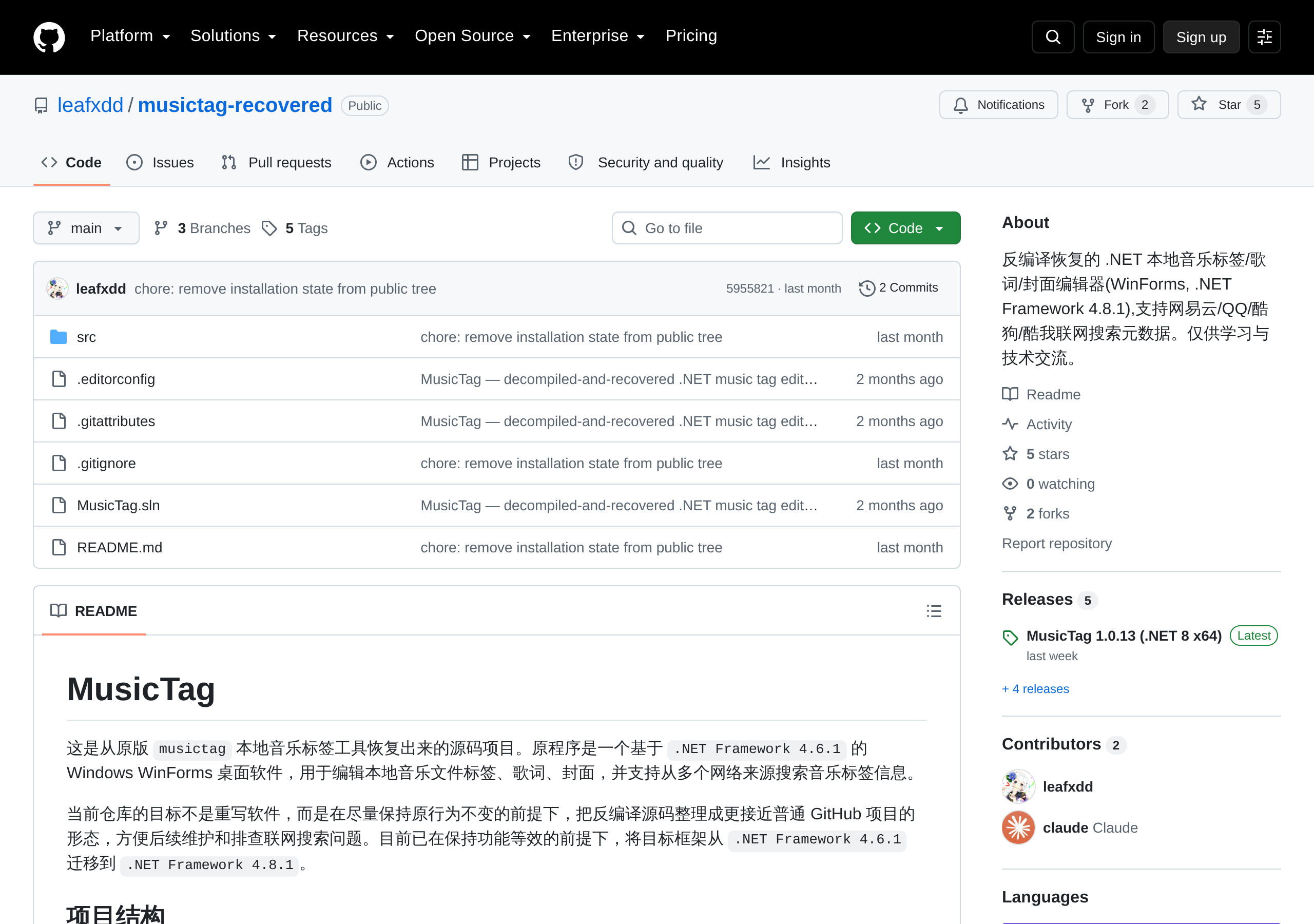Open the main branch selector dropdown
The image size is (1314, 924).
coord(86,228)
